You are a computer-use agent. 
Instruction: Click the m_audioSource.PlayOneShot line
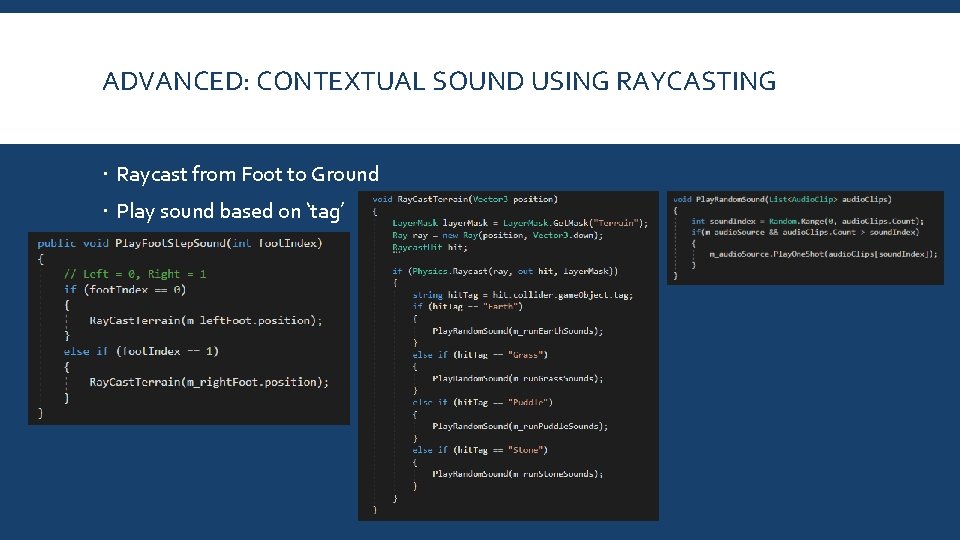point(823,254)
